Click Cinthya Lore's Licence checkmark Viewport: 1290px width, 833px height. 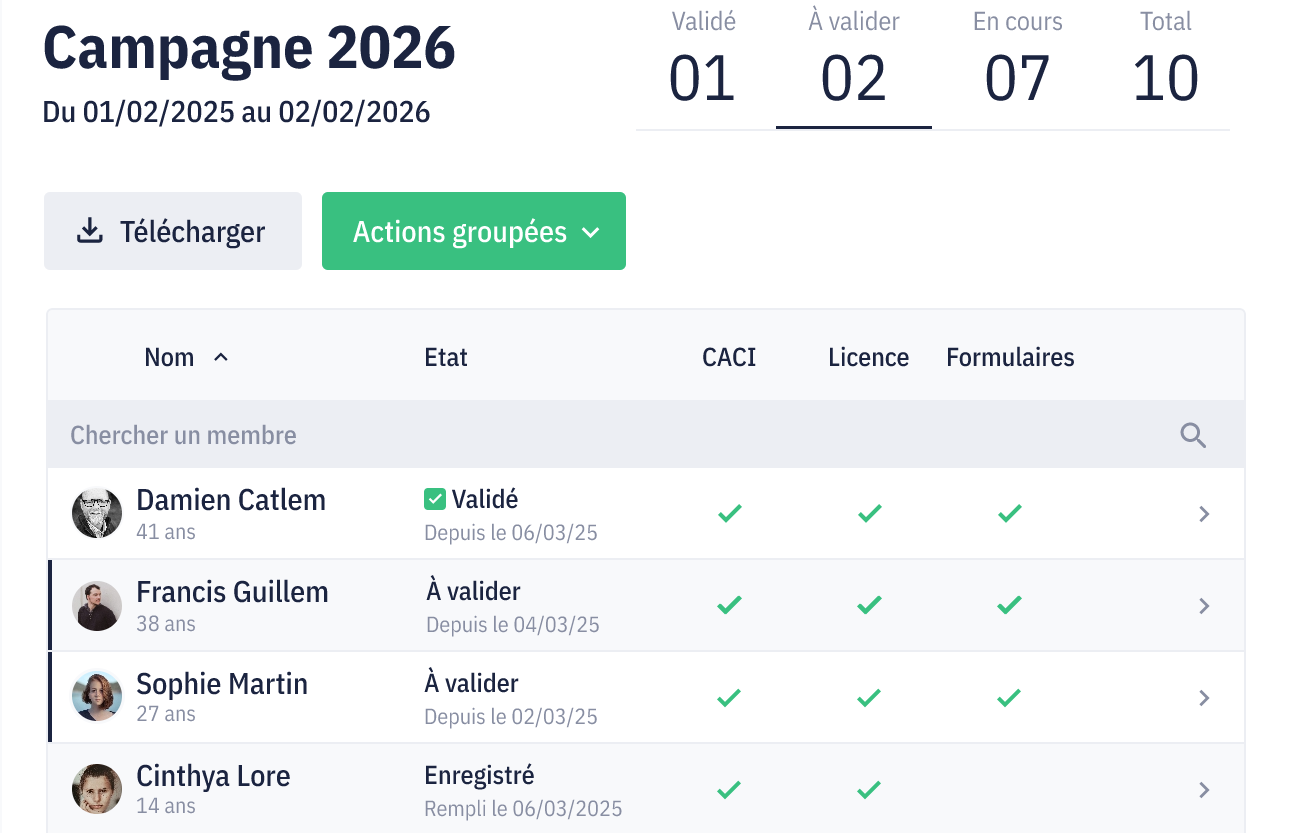click(869, 790)
